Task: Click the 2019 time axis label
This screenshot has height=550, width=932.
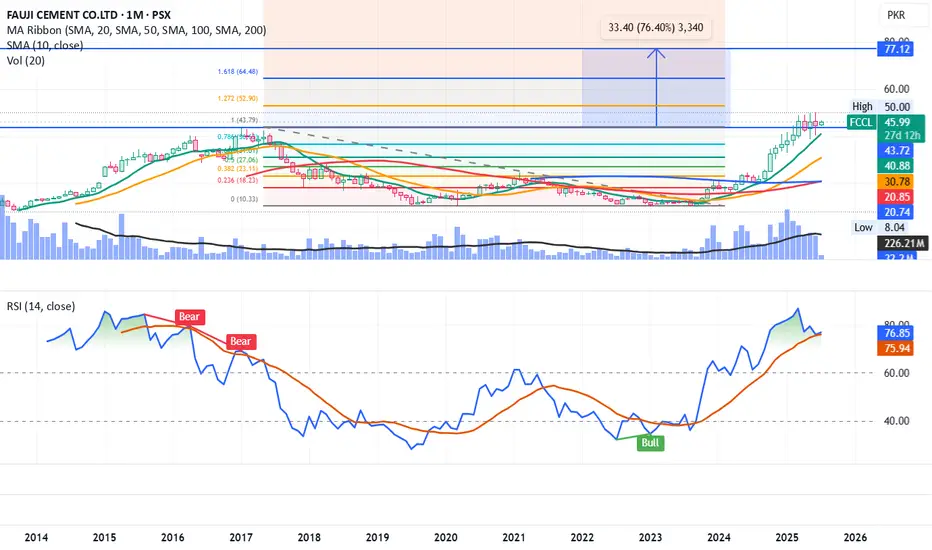Action: 377,538
